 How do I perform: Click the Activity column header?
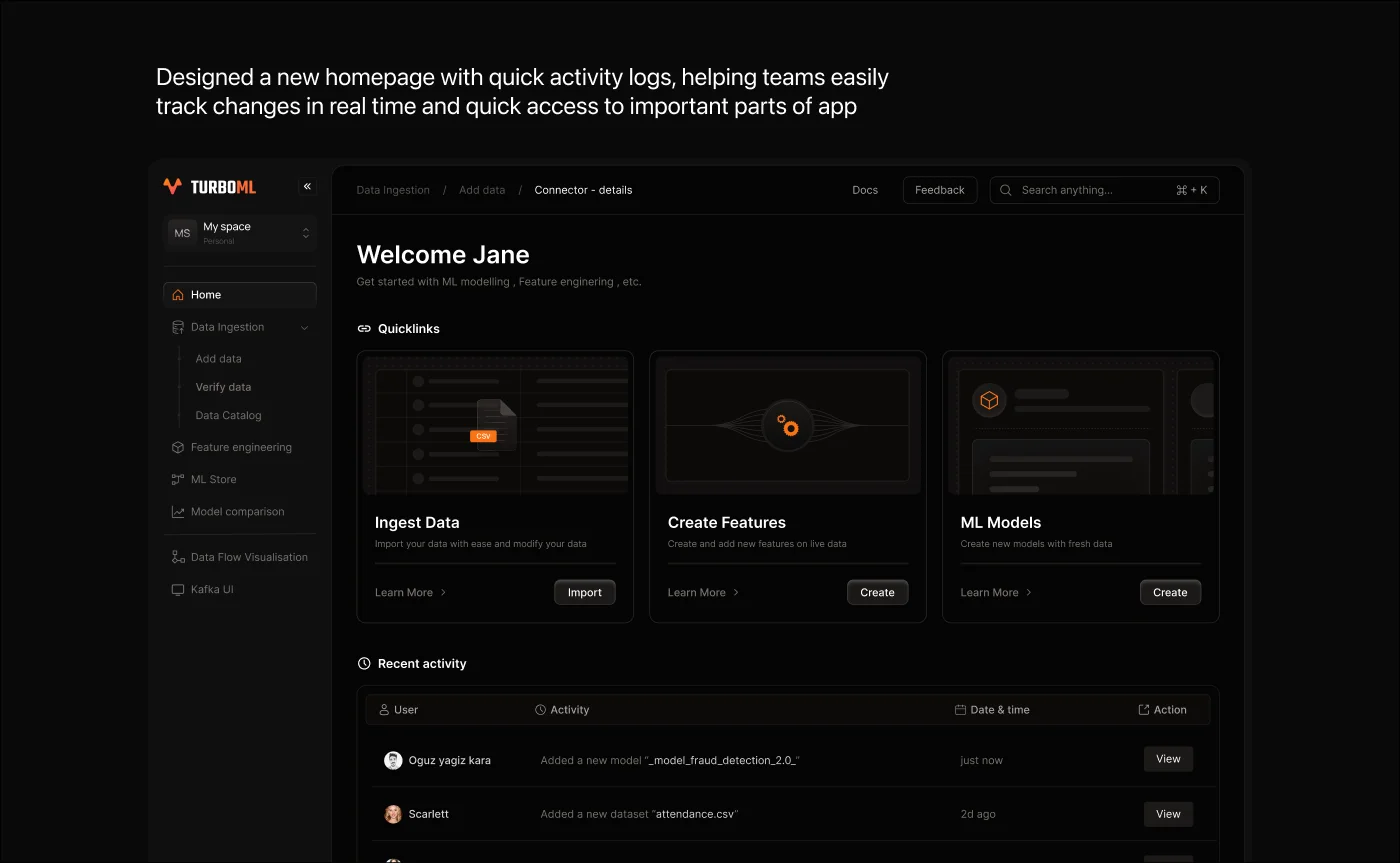562,709
